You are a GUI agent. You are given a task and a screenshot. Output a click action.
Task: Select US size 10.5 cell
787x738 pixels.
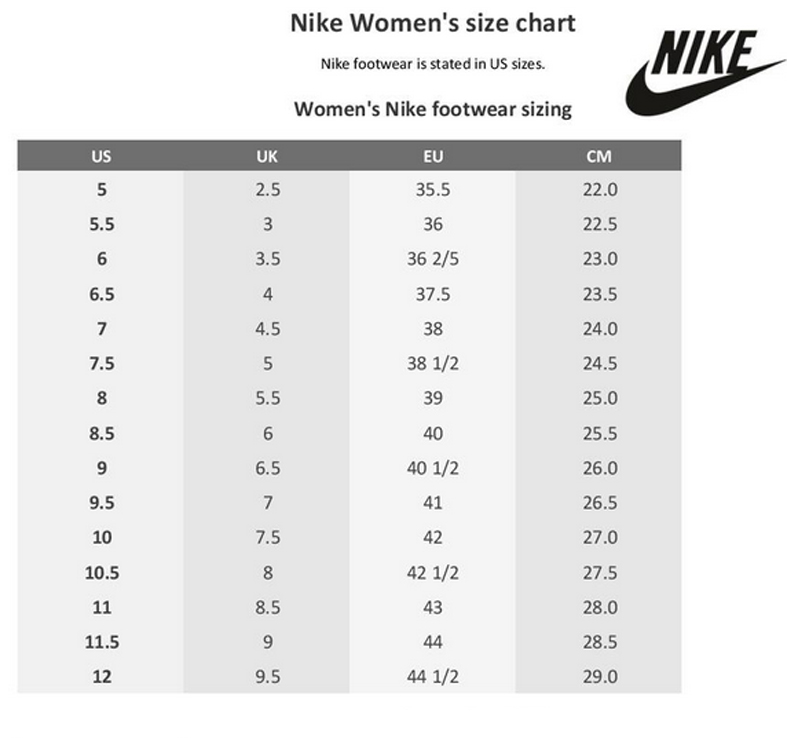pyautogui.click(x=101, y=572)
